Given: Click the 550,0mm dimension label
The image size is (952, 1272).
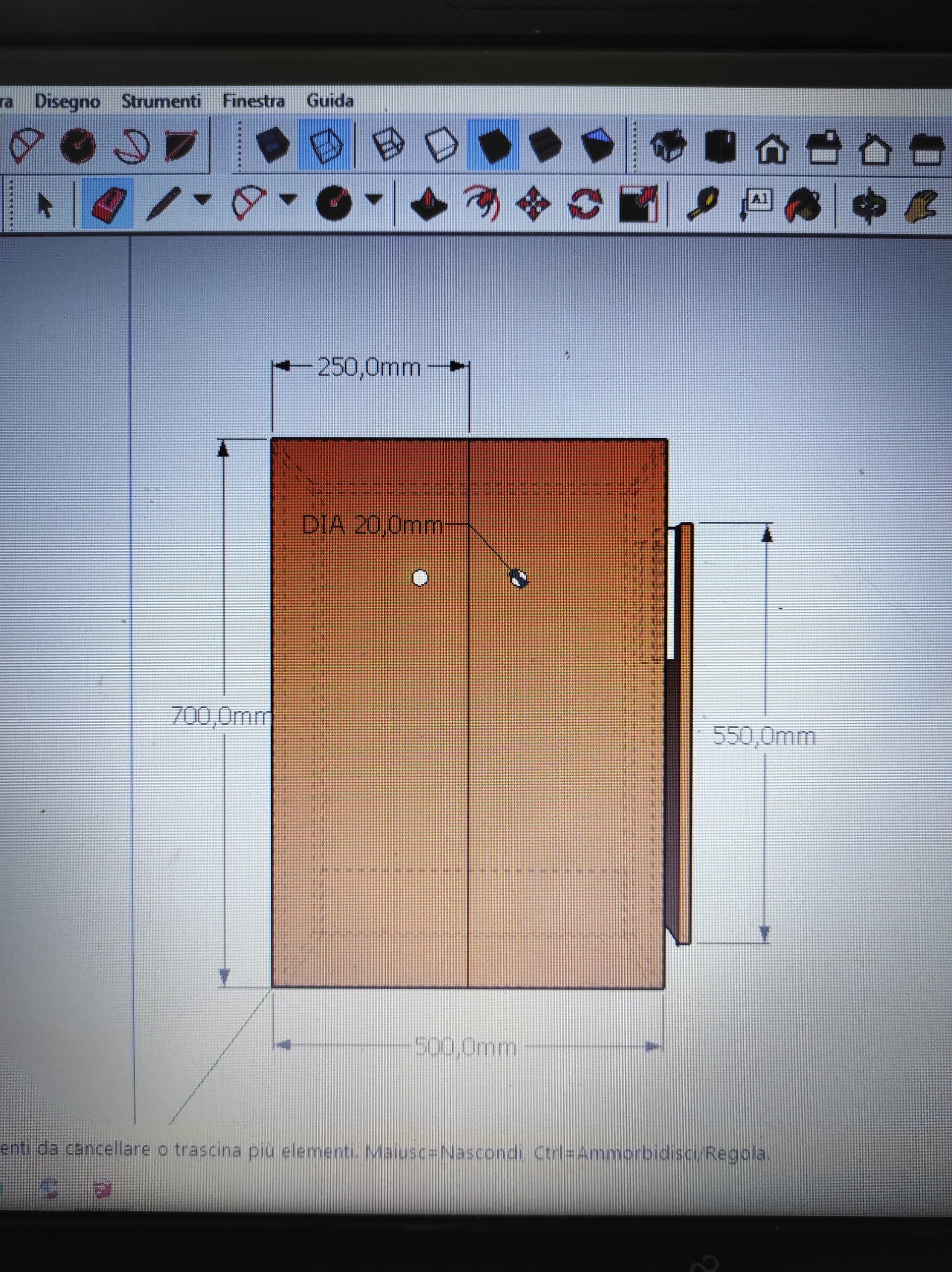Looking at the screenshot, I should coord(764,736).
